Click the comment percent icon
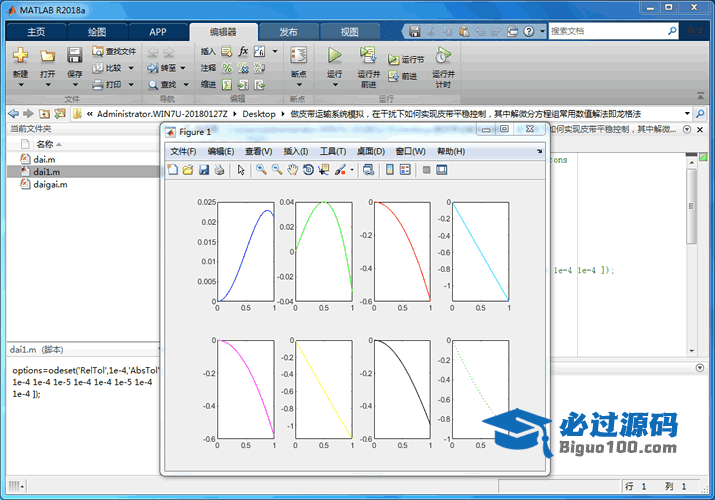The height and width of the screenshot is (500, 715). pyautogui.click(x=227, y=68)
